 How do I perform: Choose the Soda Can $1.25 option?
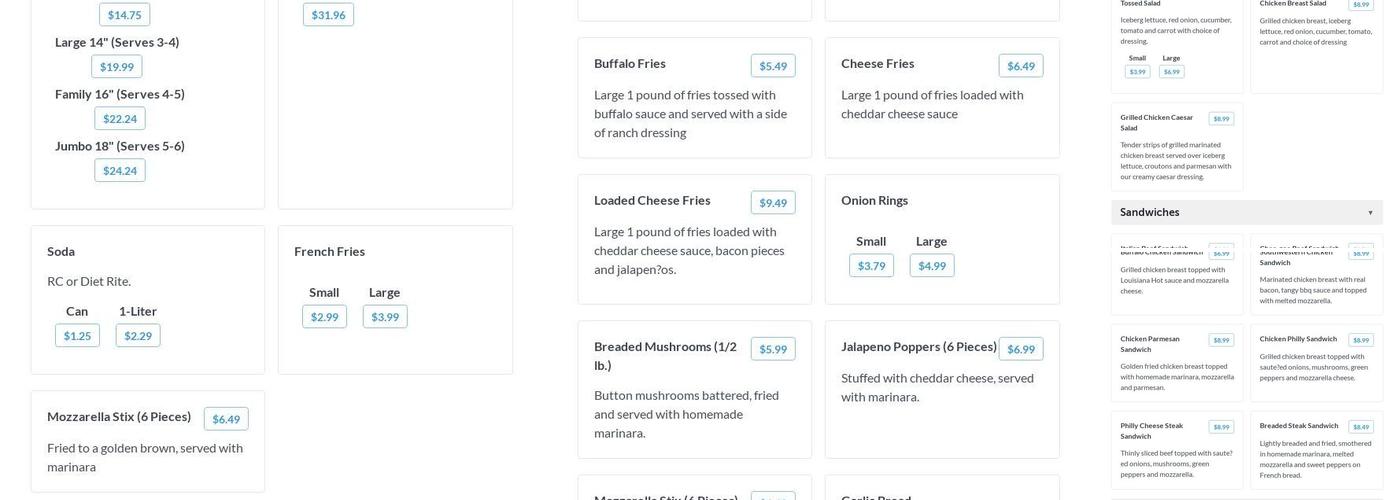pyautogui.click(x=77, y=336)
